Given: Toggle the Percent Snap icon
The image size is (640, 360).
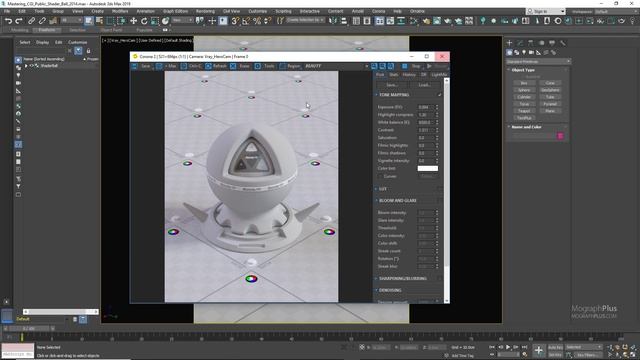Looking at the screenshot, I should pos(257,21).
